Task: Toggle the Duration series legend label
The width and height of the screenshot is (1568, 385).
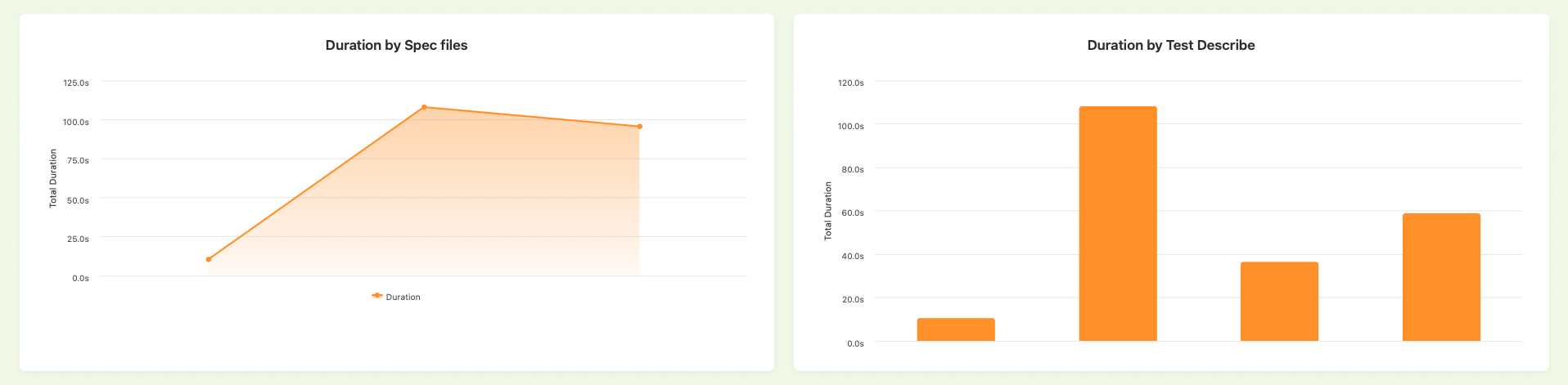Action: (403, 298)
